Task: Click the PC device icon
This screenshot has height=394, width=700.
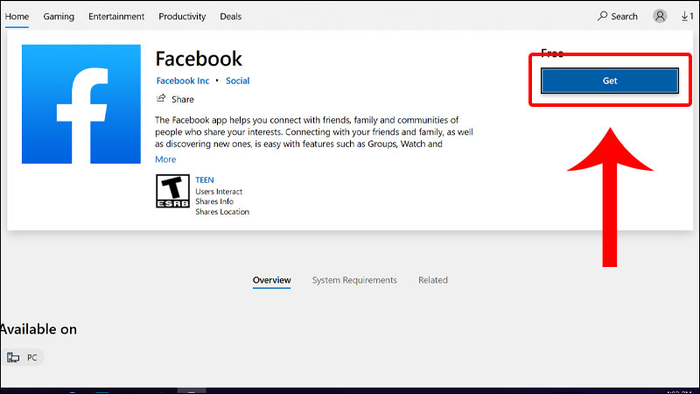Action: pyautogui.click(x=13, y=357)
